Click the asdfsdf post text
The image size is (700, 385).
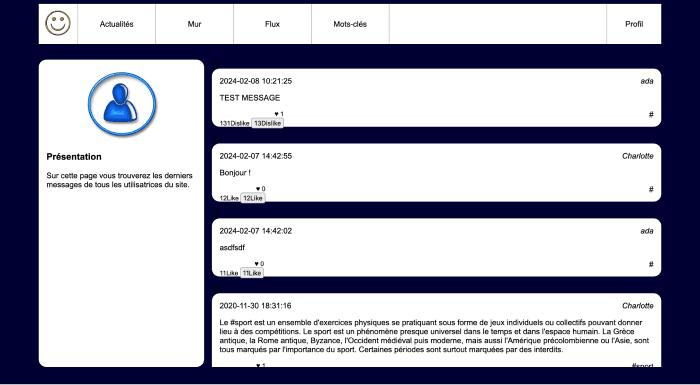tap(232, 248)
